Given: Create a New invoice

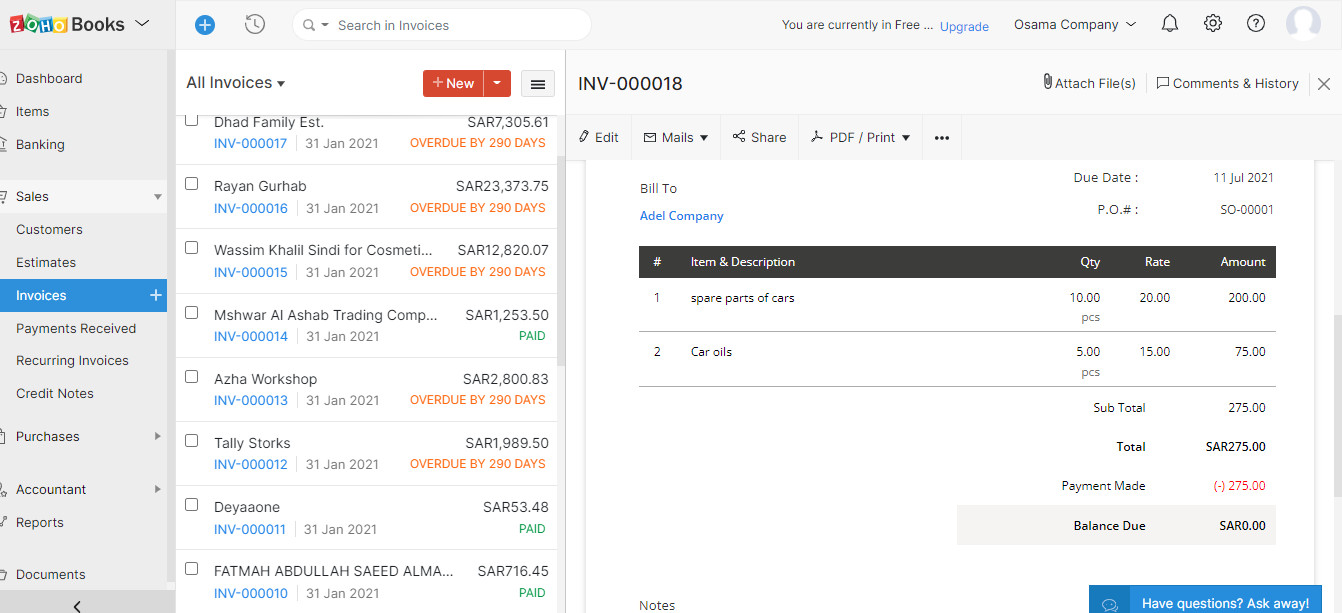Looking at the screenshot, I should (453, 84).
